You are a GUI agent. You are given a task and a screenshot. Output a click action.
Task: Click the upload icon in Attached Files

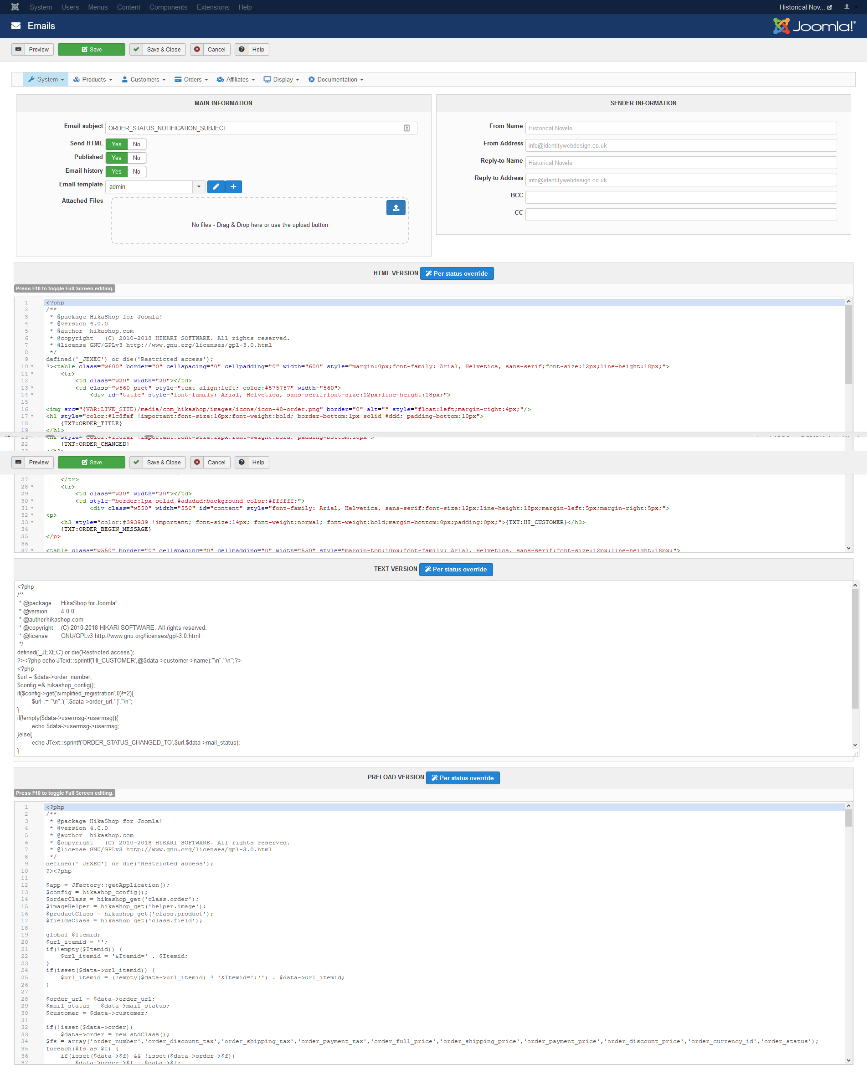click(396, 207)
